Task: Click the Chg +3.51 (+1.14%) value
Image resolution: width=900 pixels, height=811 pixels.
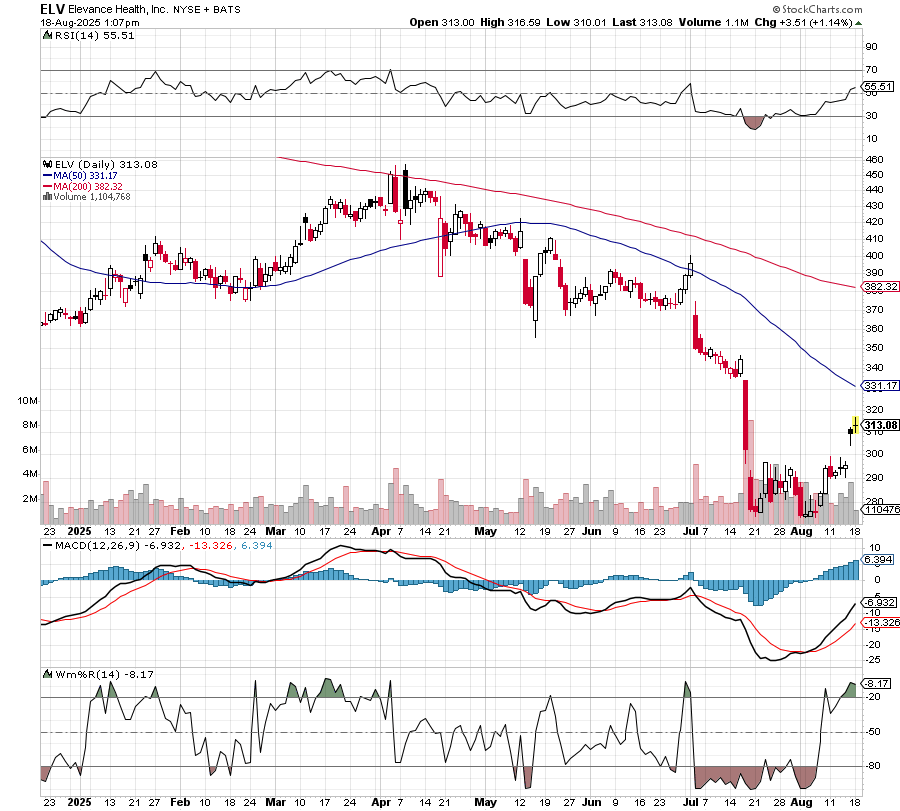Action: coord(803,22)
